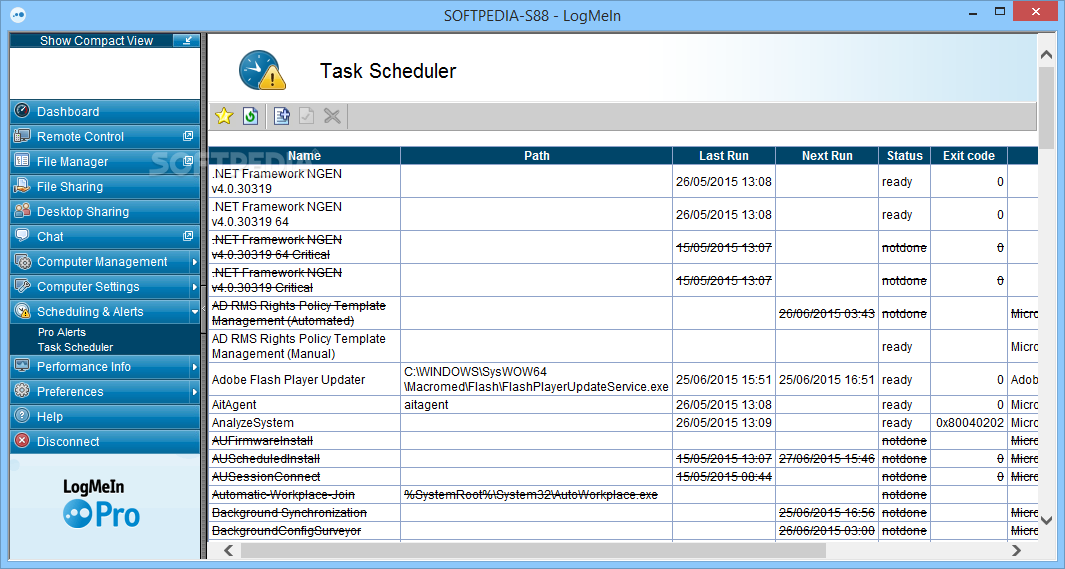The height and width of the screenshot is (569, 1065).
Task: Click vertical scrollbar up arrow
Action: coord(1047,55)
